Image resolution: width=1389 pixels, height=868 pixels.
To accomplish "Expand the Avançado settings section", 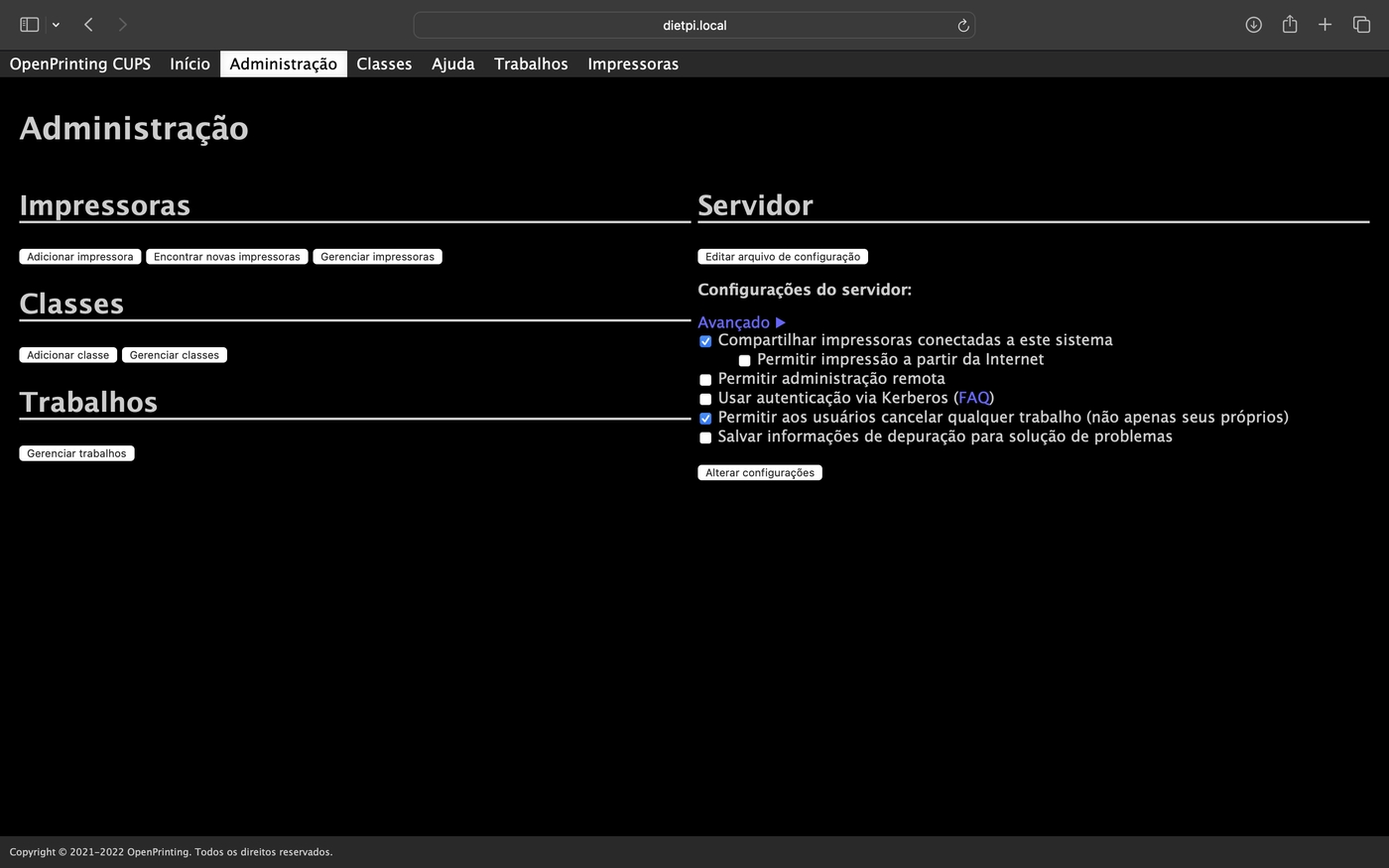I will 741,322.
